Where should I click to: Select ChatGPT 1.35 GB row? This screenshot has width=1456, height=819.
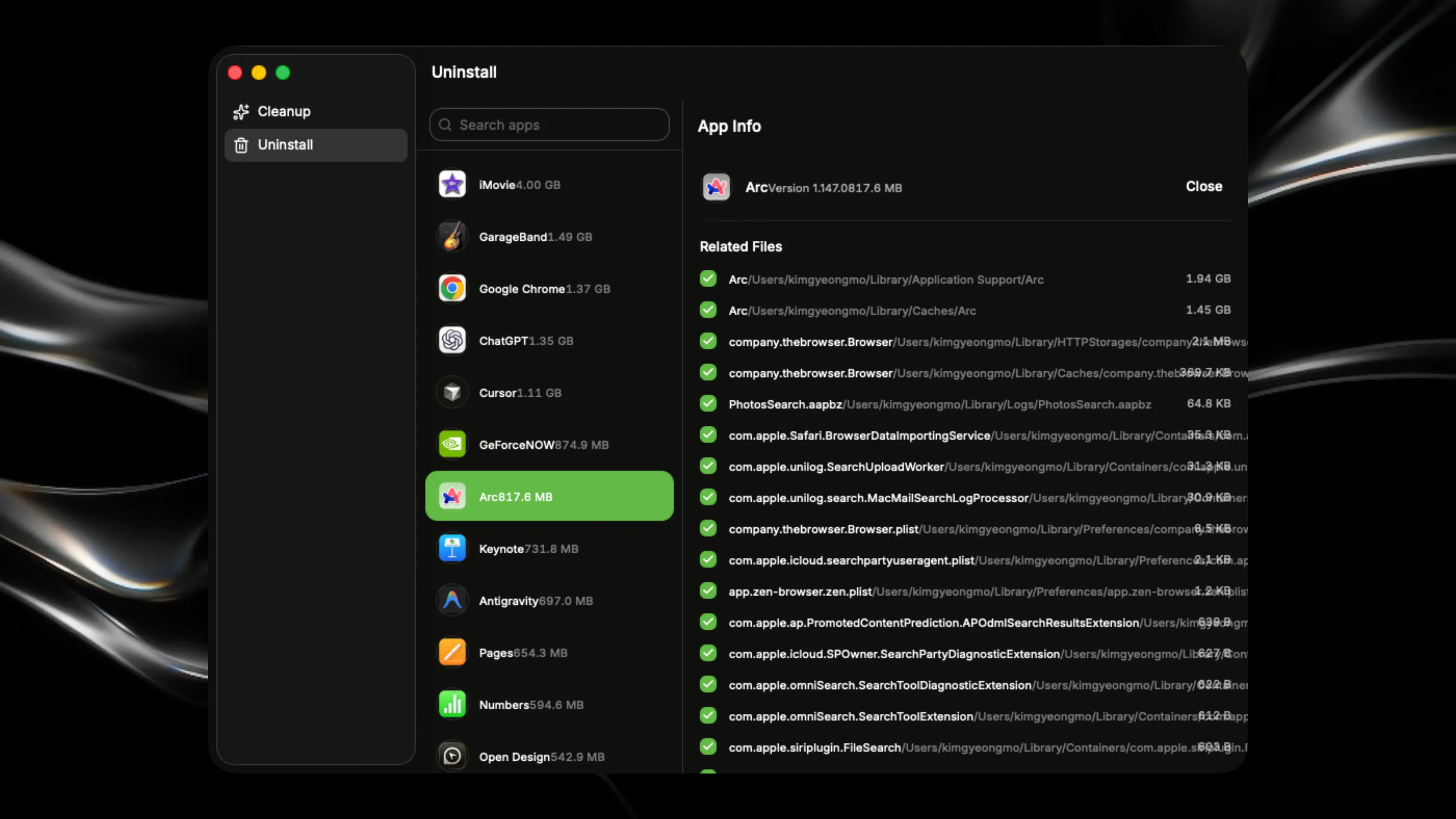(549, 340)
